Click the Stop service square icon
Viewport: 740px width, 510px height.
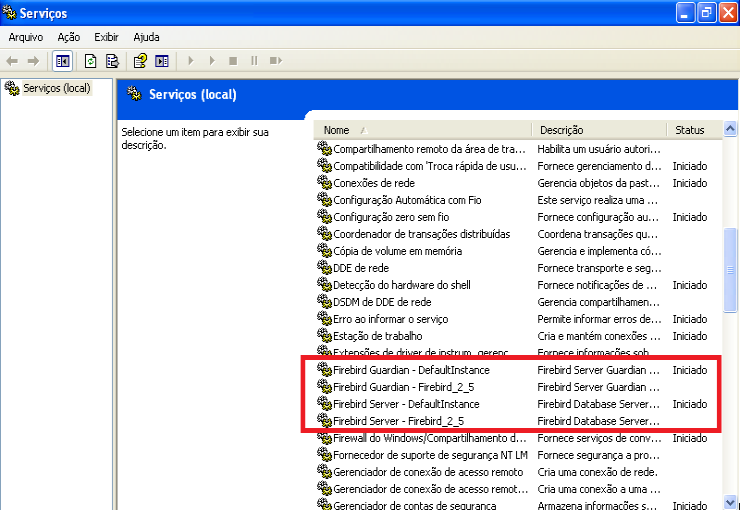pos(233,61)
